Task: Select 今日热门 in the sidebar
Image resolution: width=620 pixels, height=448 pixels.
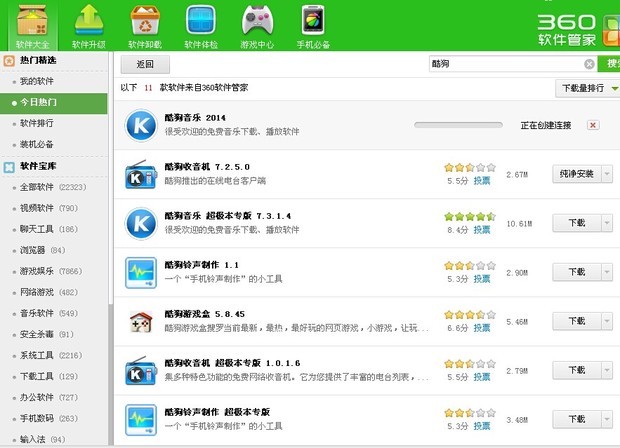Action: point(53,103)
